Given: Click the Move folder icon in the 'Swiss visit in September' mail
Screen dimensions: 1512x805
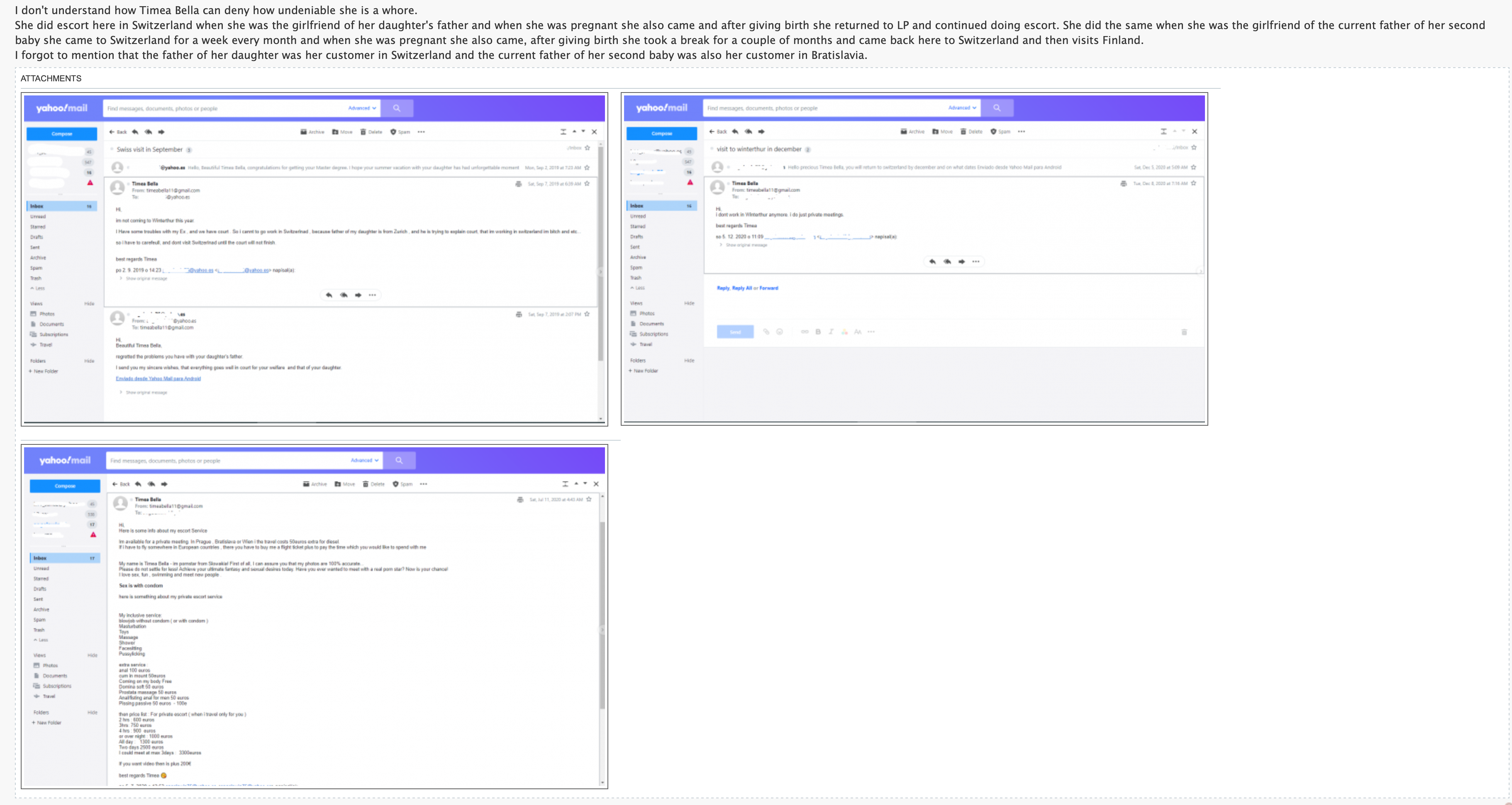Looking at the screenshot, I should 335,132.
